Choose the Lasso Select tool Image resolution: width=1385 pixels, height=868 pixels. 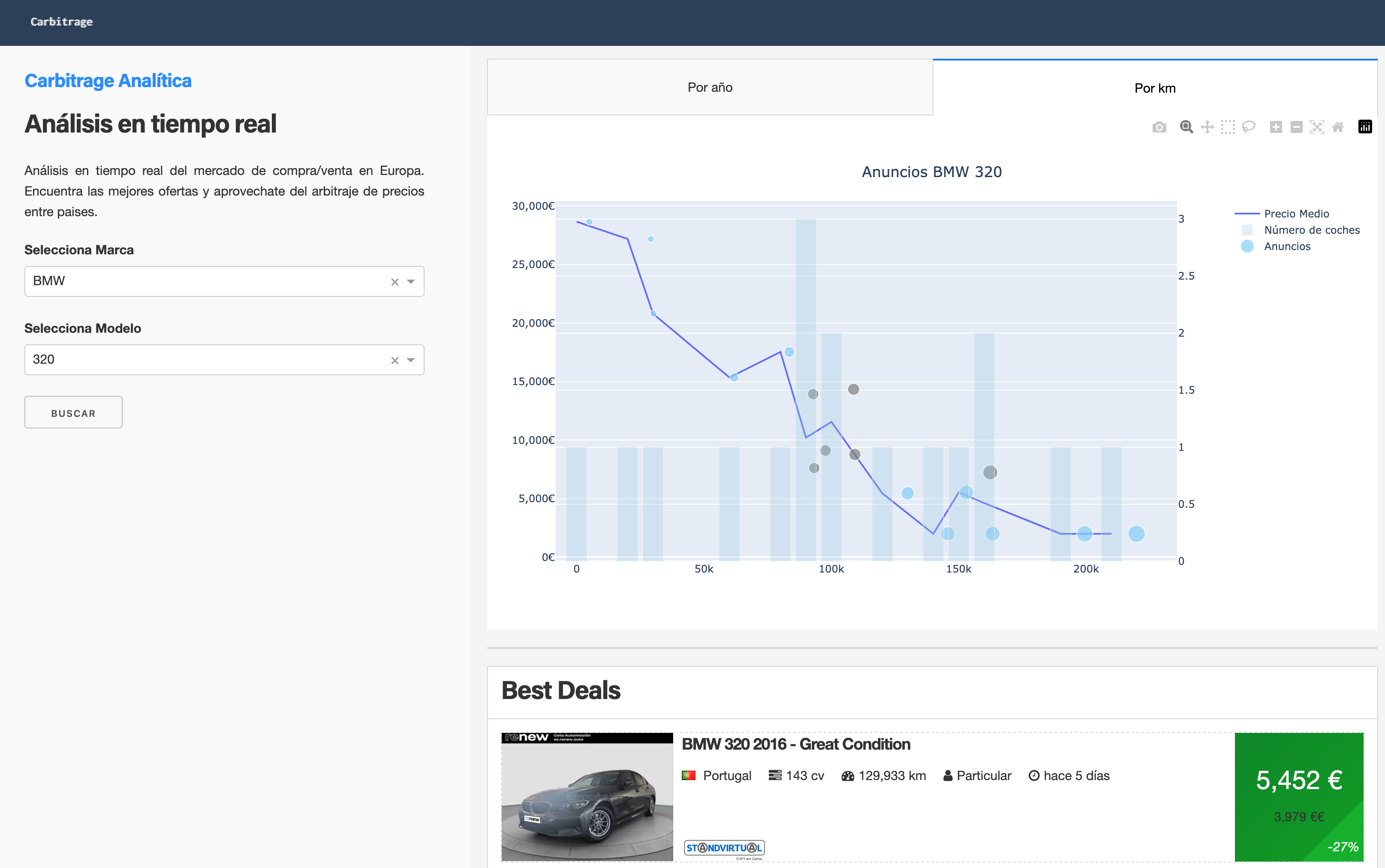(1248, 127)
